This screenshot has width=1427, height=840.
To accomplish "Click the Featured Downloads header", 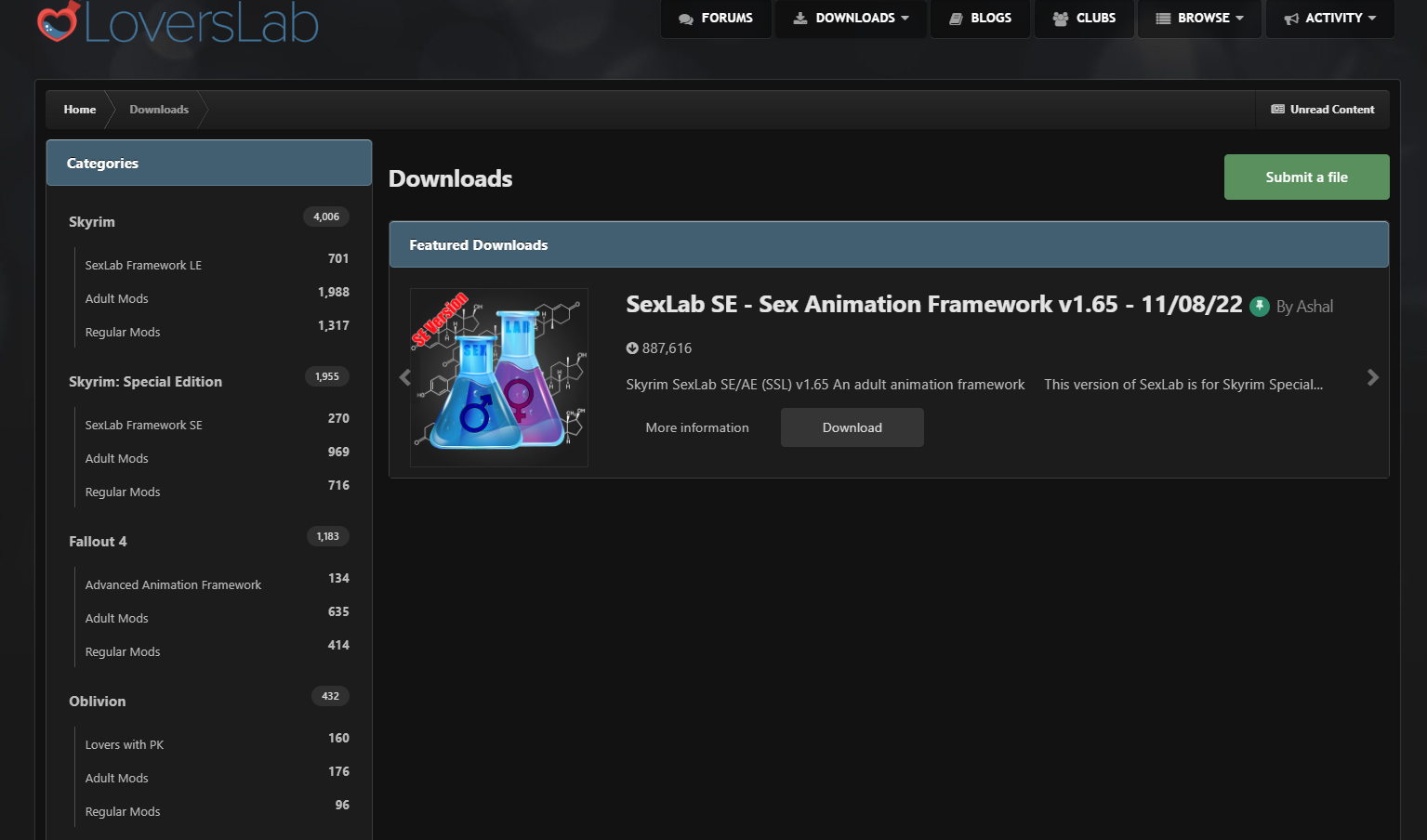I will tap(889, 244).
